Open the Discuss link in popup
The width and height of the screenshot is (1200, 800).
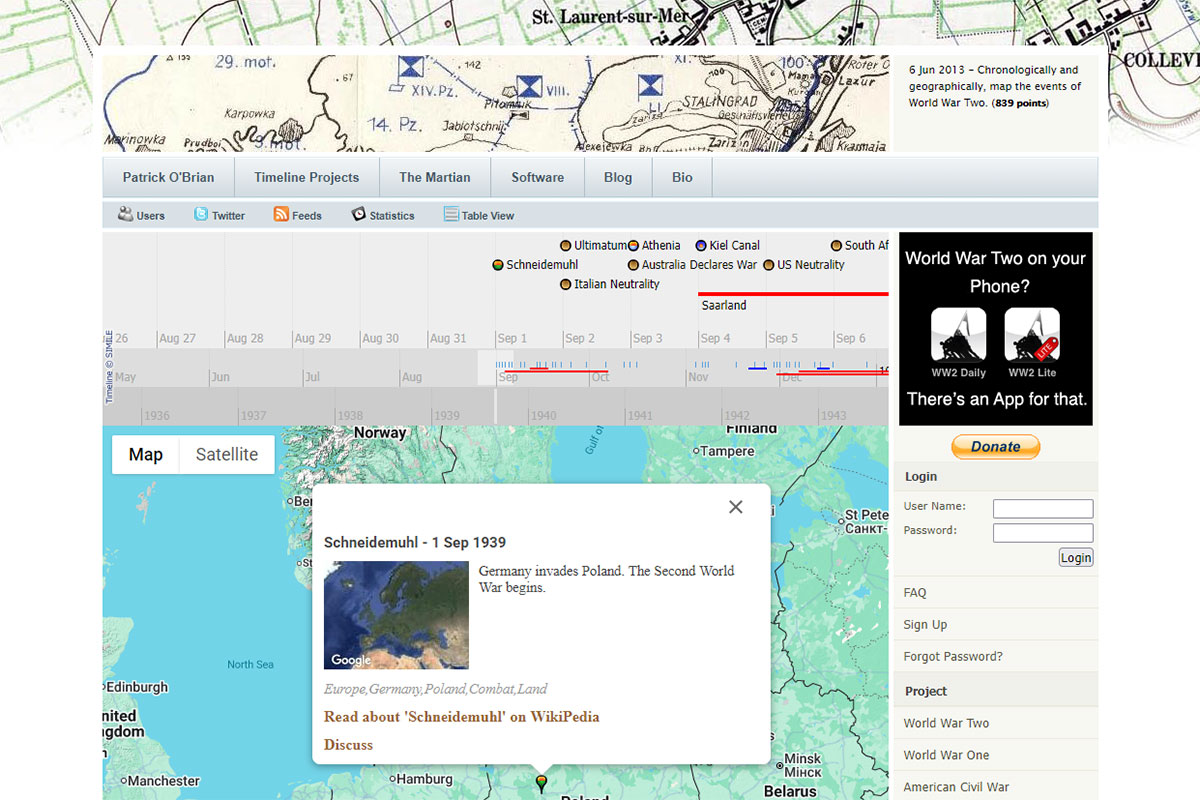348,745
